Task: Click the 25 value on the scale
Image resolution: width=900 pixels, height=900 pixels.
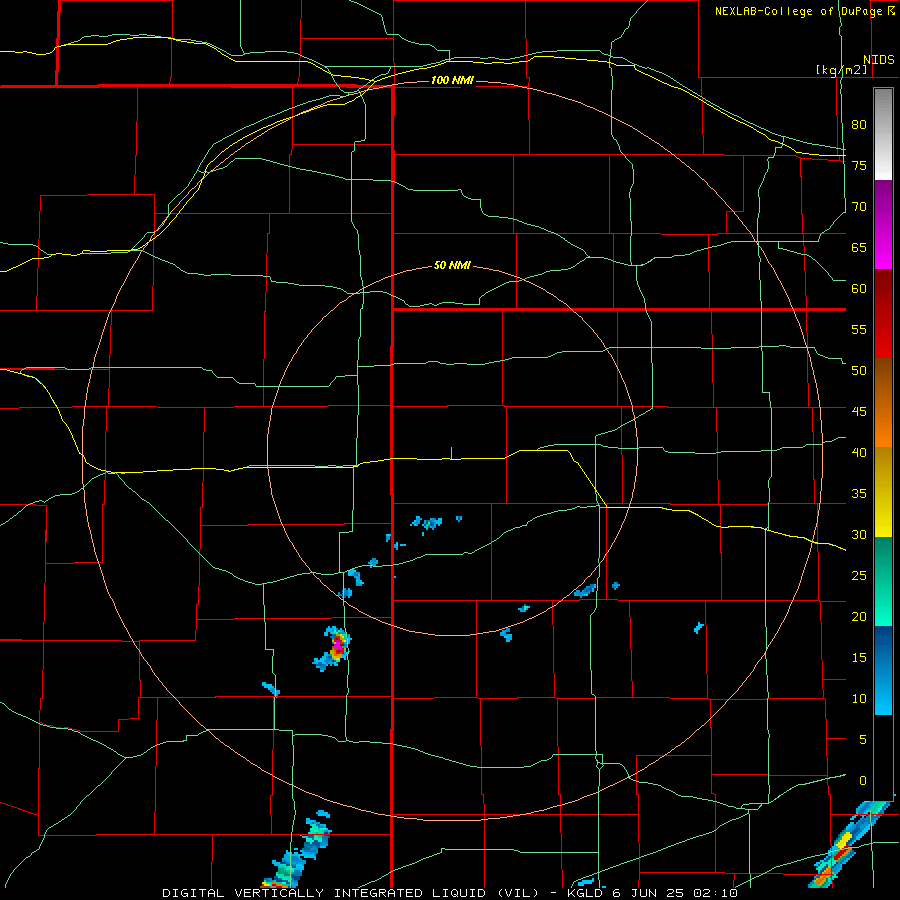Action: tap(859, 576)
